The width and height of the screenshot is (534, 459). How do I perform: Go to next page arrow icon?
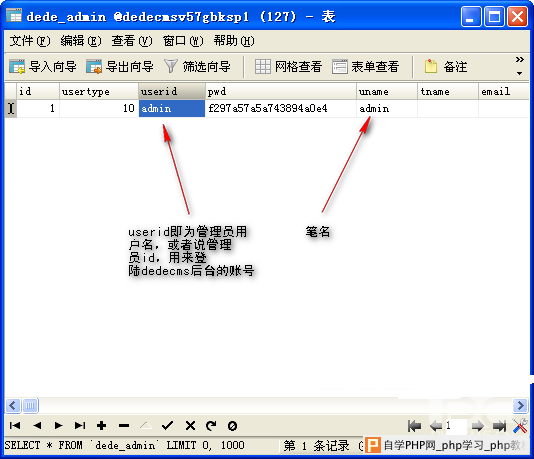[x=477, y=426]
